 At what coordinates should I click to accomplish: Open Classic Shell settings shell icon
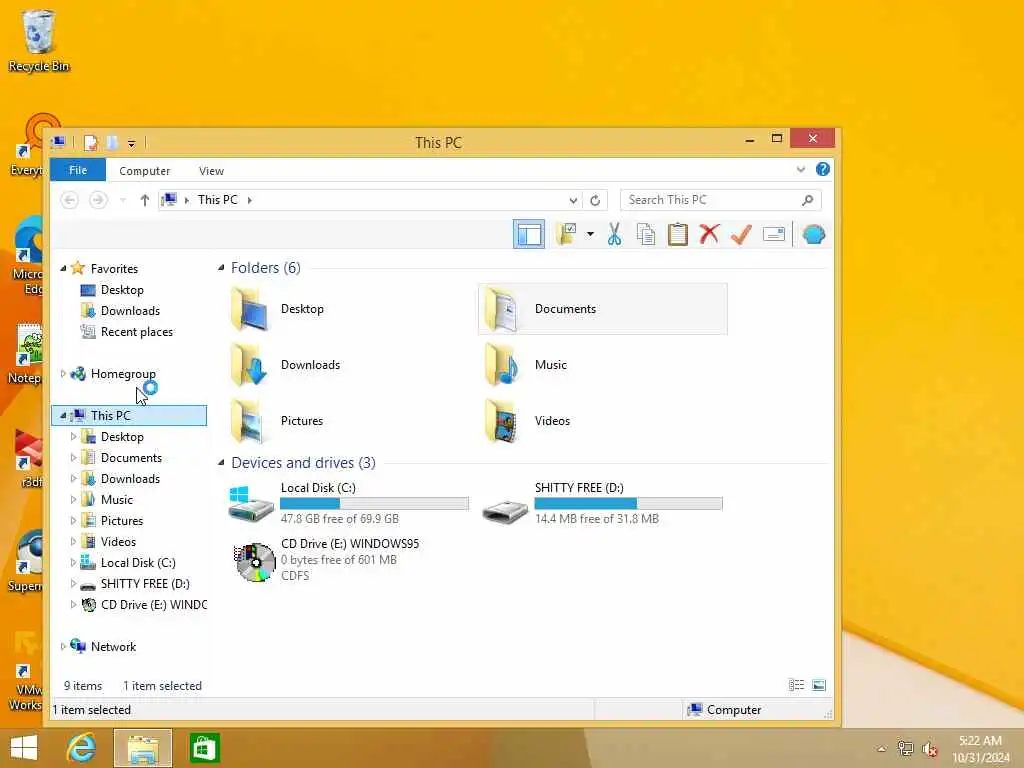pos(814,234)
